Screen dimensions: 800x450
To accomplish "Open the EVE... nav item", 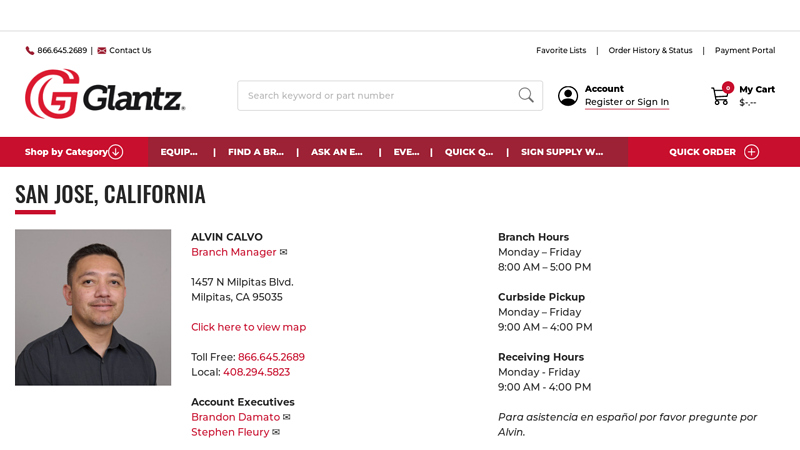I will [406, 152].
